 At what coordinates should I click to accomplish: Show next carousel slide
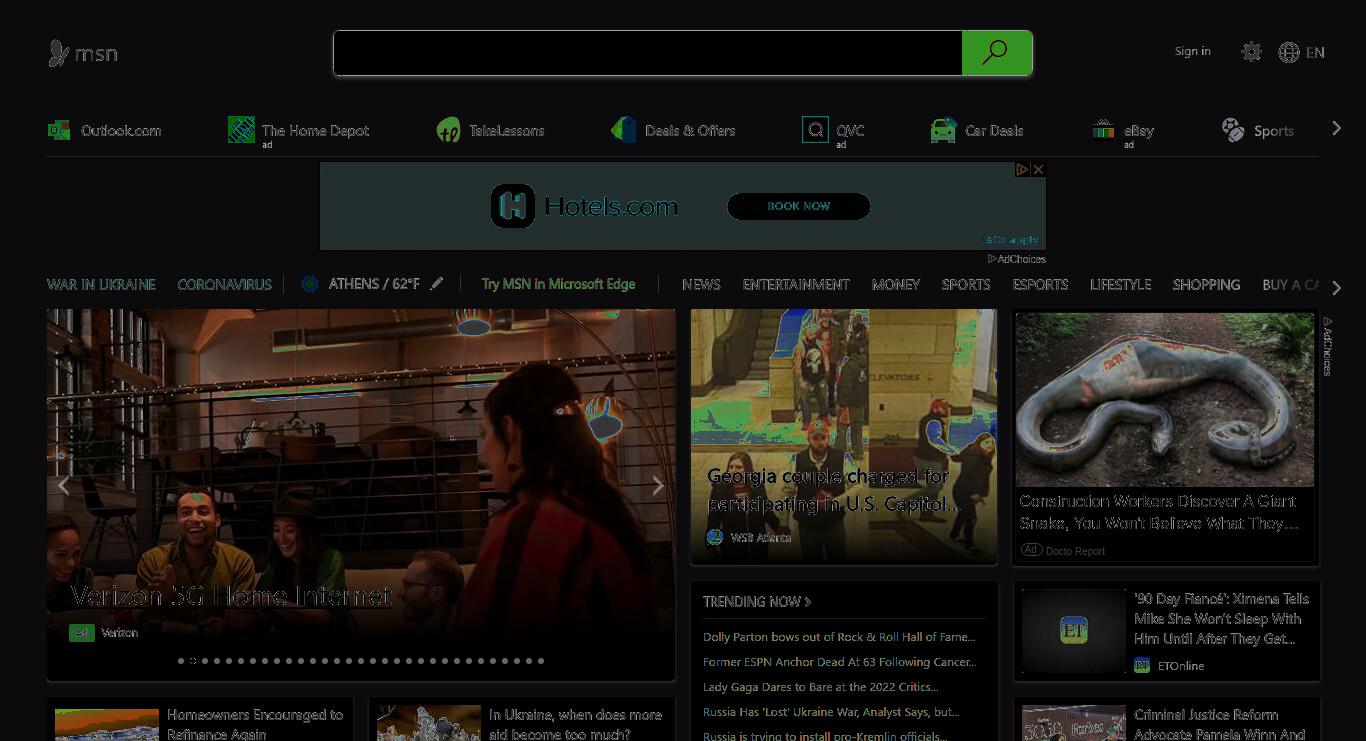click(x=658, y=486)
